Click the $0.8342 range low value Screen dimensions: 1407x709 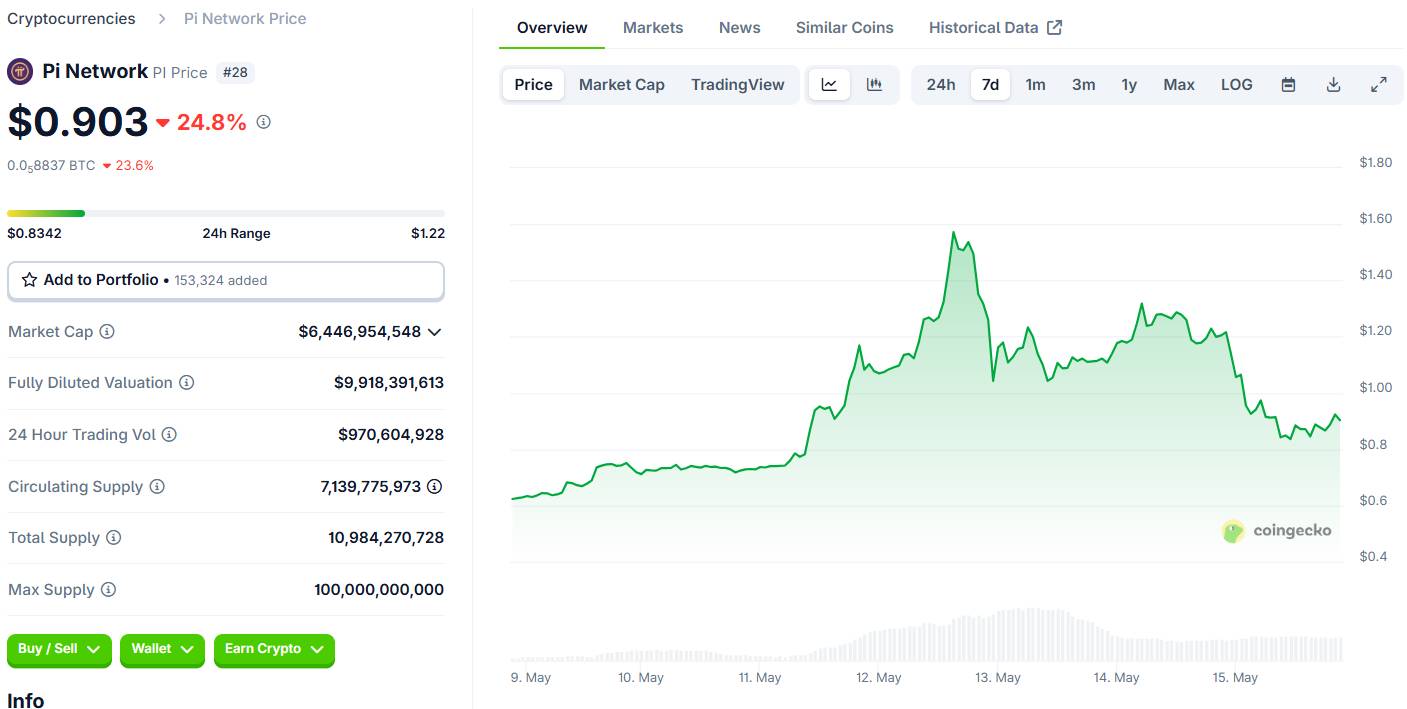coord(34,233)
